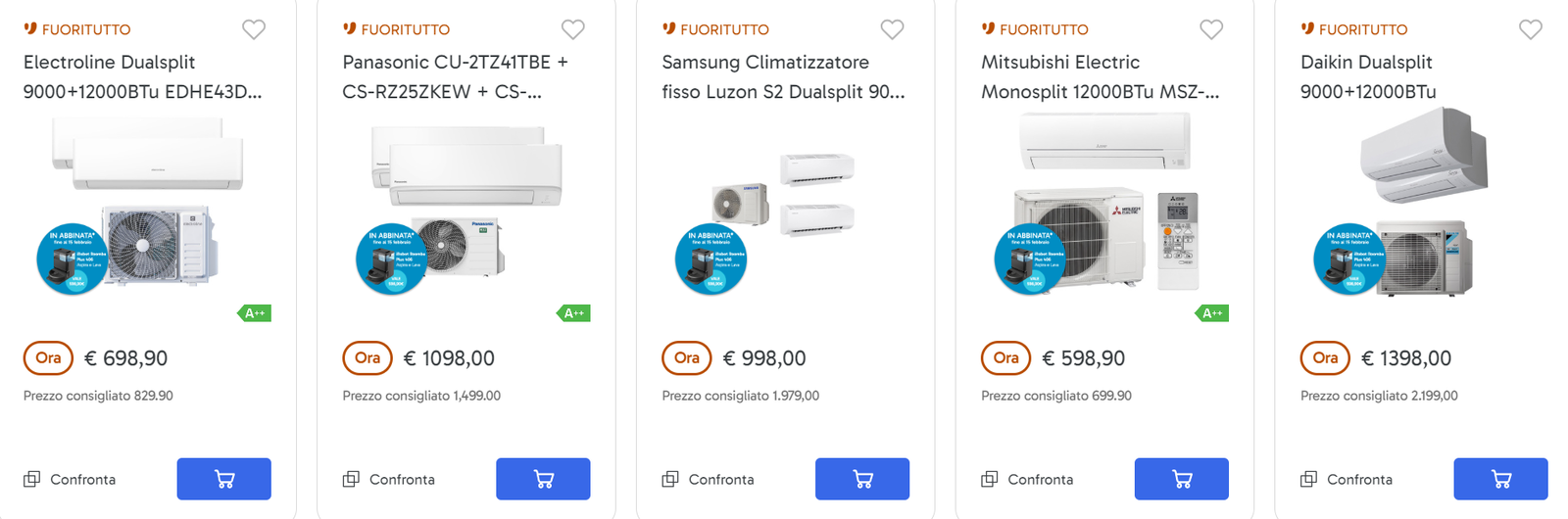Open Electroline Dualsplit 9000+12000BTu product title
Image resolution: width=1568 pixels, height=519 pixels.
tap(142, 76)
